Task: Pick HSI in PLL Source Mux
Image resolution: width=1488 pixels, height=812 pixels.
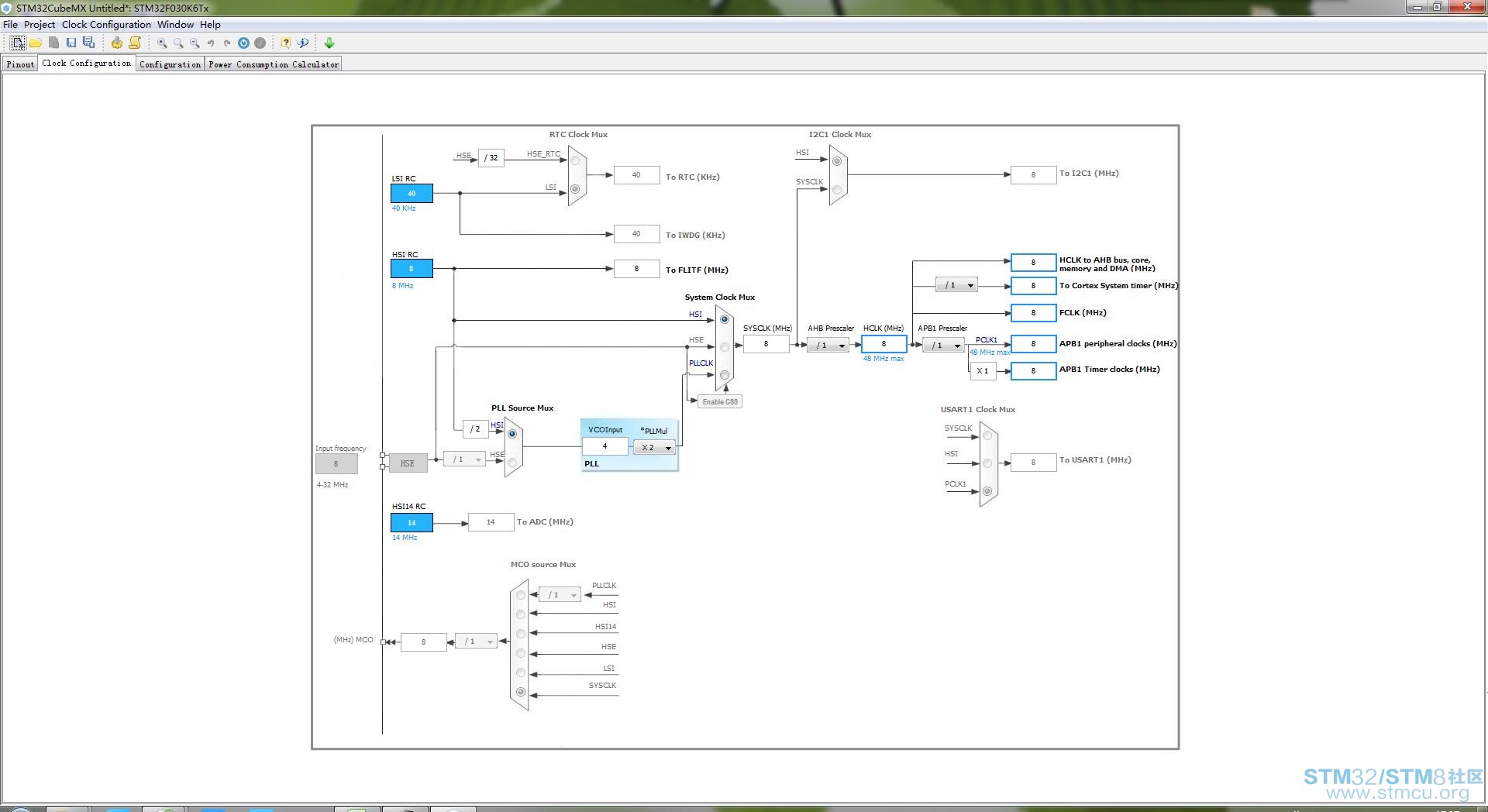Action: 512,434
